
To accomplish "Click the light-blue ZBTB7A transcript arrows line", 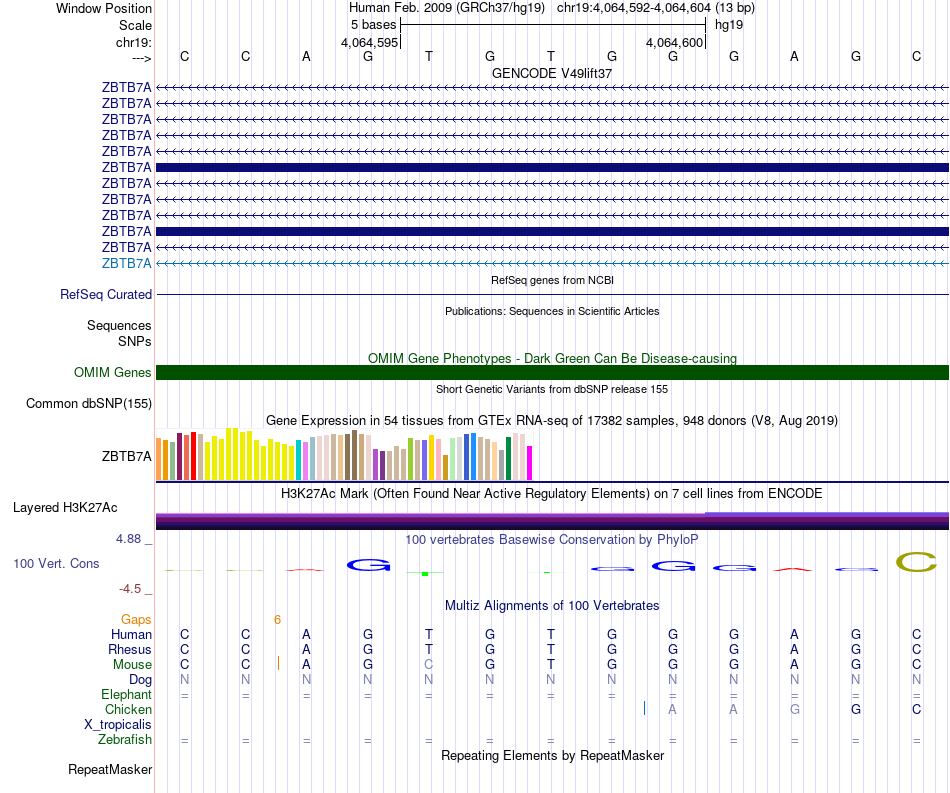I will pyautogui.click(x=553, y=264).
